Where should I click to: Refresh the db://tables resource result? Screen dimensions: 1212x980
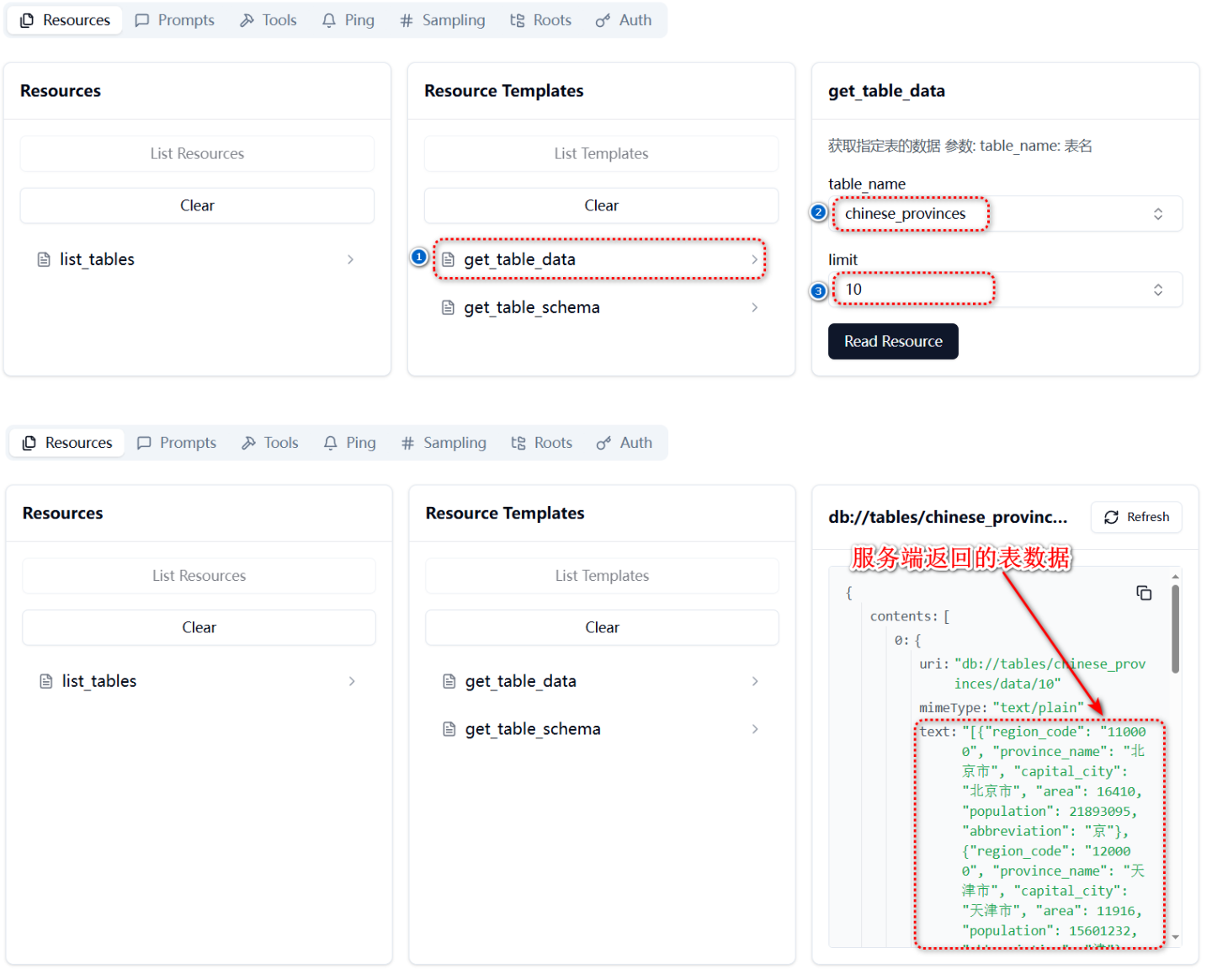point(1136,517)
